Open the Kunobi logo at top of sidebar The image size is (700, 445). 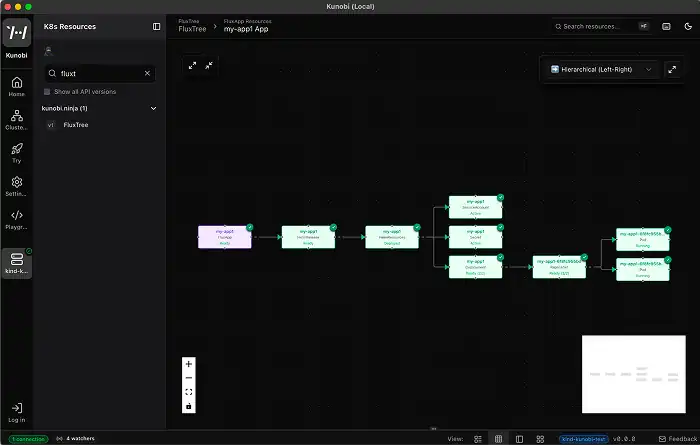tap(17, 33)
